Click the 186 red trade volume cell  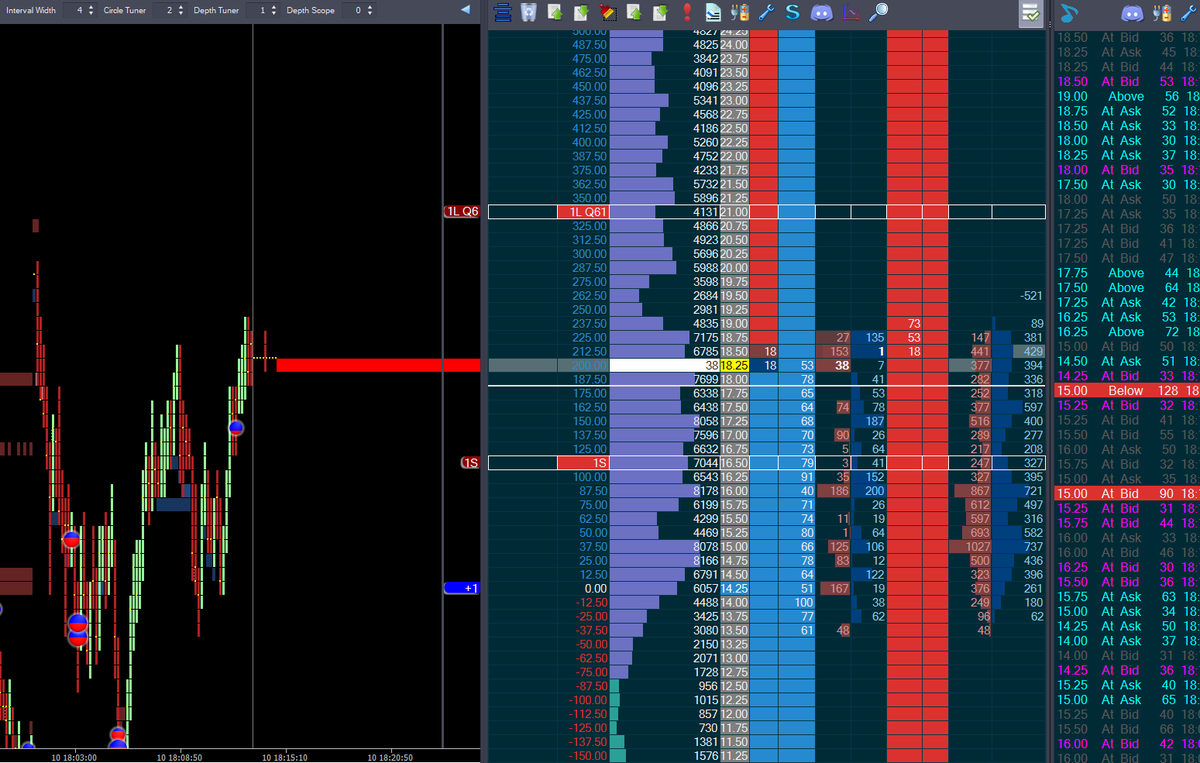tap(833, 491)
